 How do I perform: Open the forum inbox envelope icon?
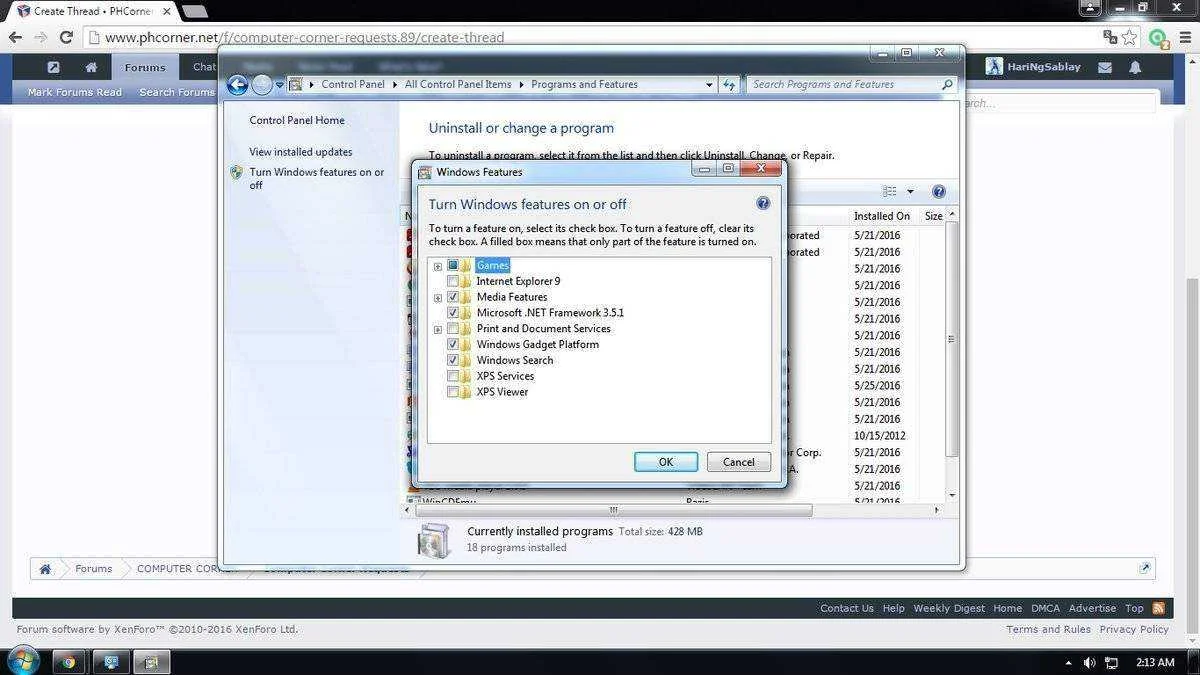click(1105, 67)
